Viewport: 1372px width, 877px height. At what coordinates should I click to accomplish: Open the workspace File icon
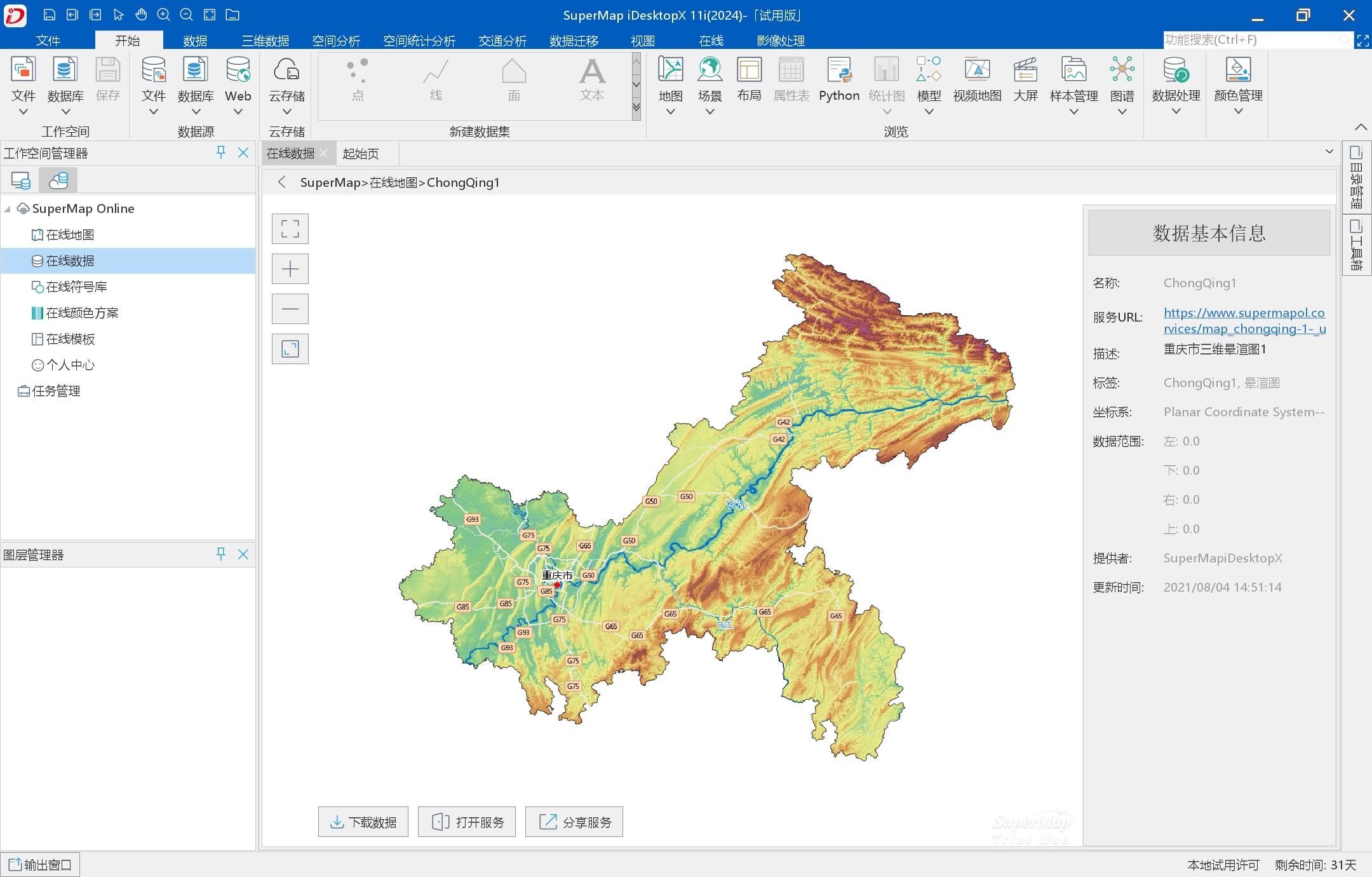pos(24,70)
